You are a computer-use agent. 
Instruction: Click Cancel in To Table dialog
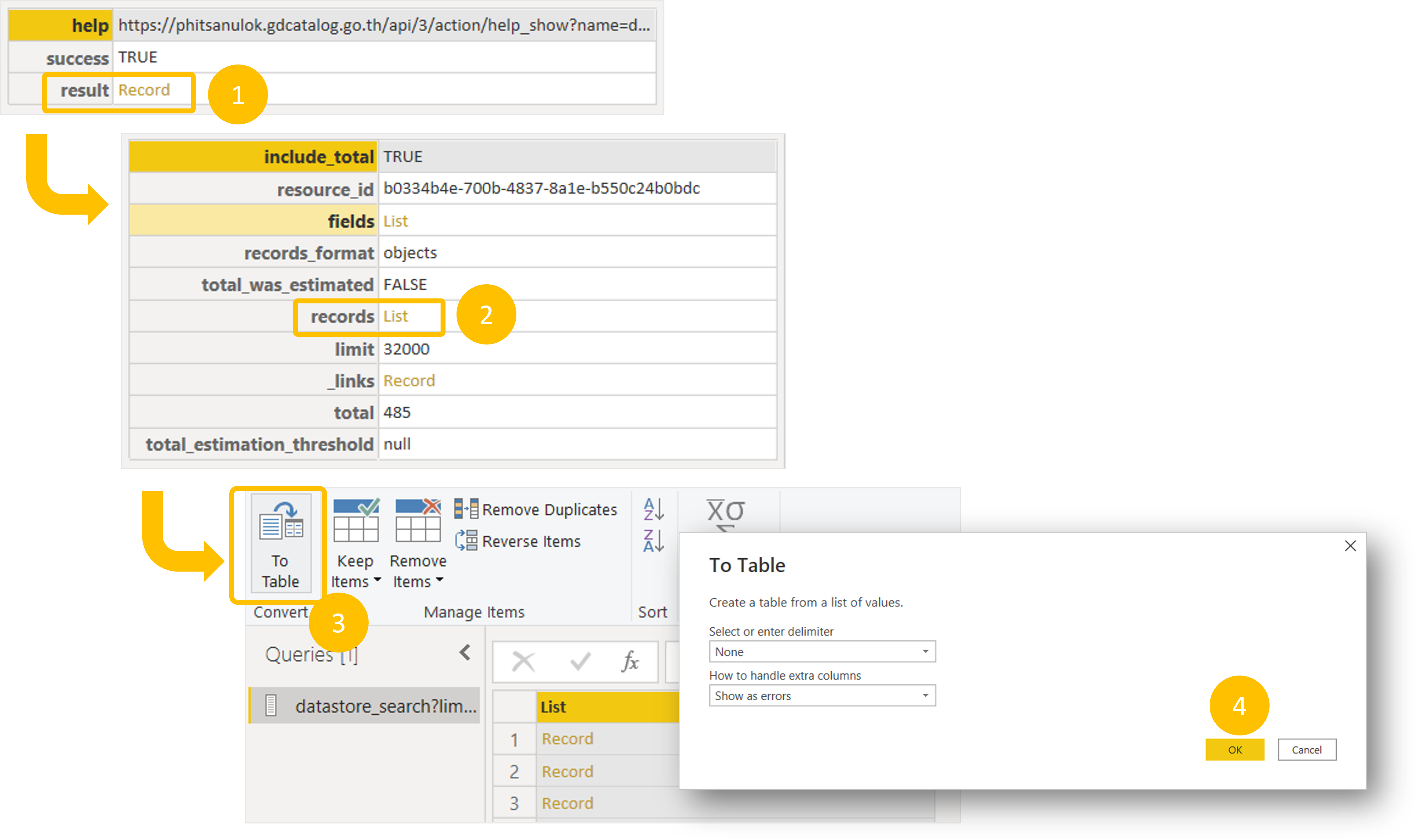(x=1307, y=750)
